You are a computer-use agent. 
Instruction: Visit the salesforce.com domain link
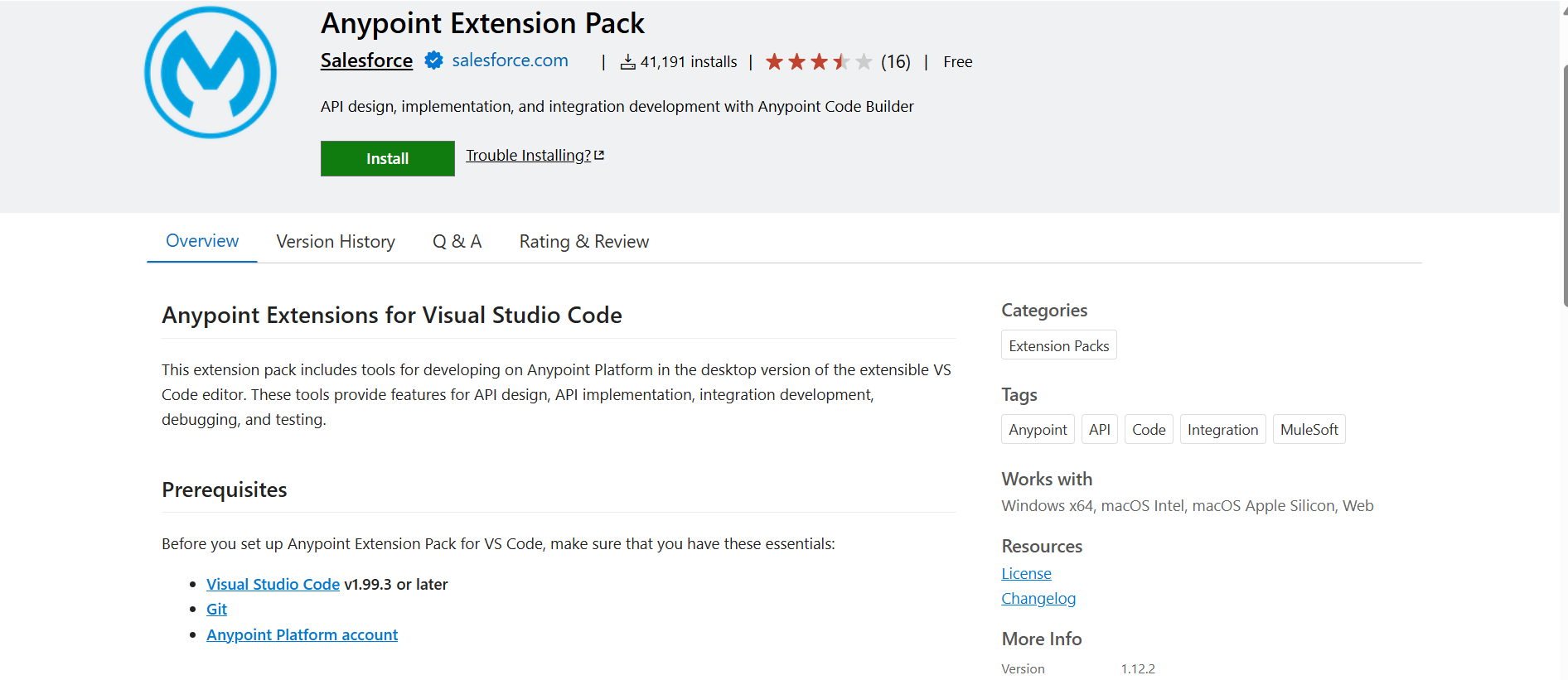(x=510, y=60)
